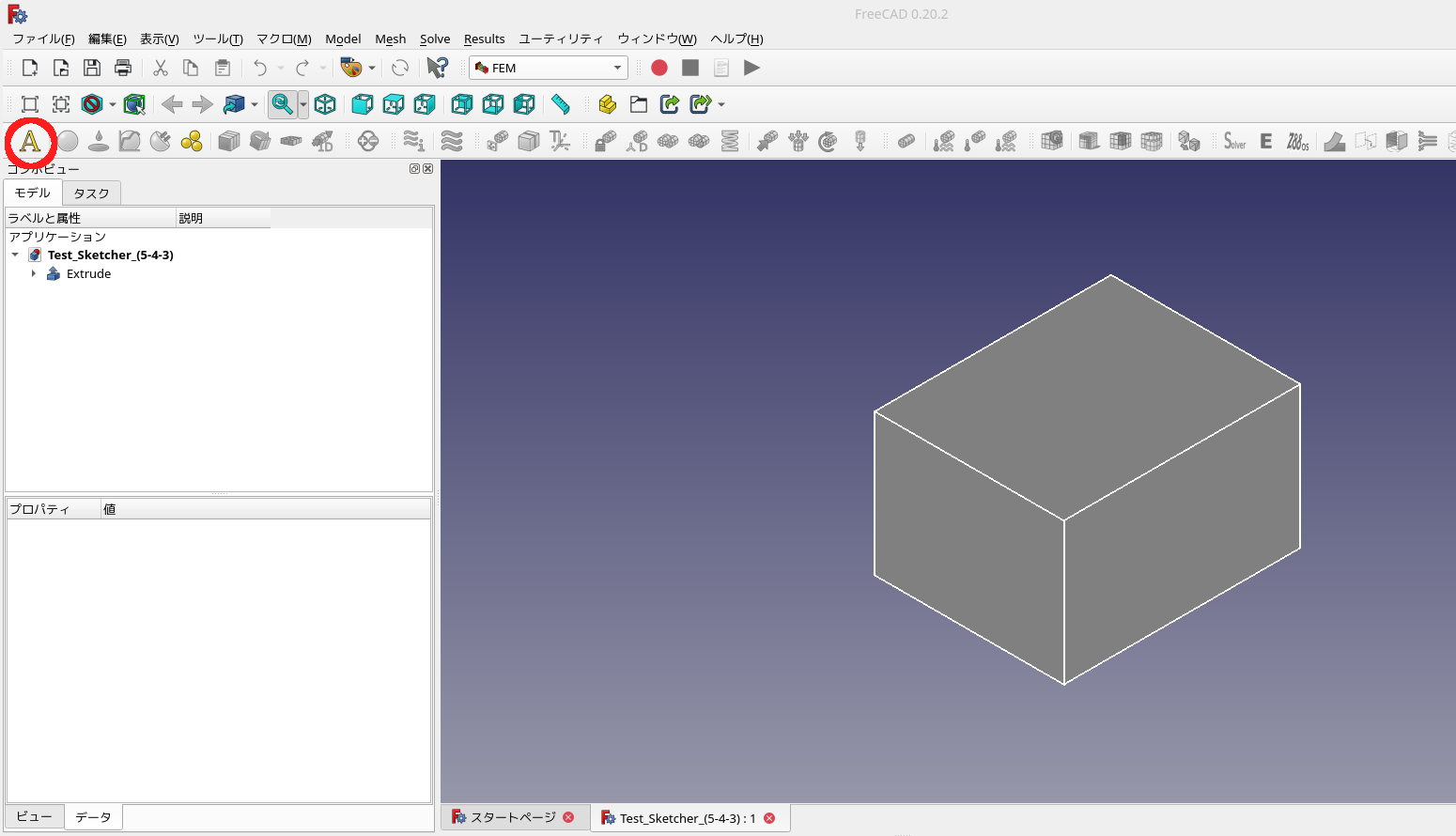
Task: Open the Mesh menu
Action: [x=391, y=39]
